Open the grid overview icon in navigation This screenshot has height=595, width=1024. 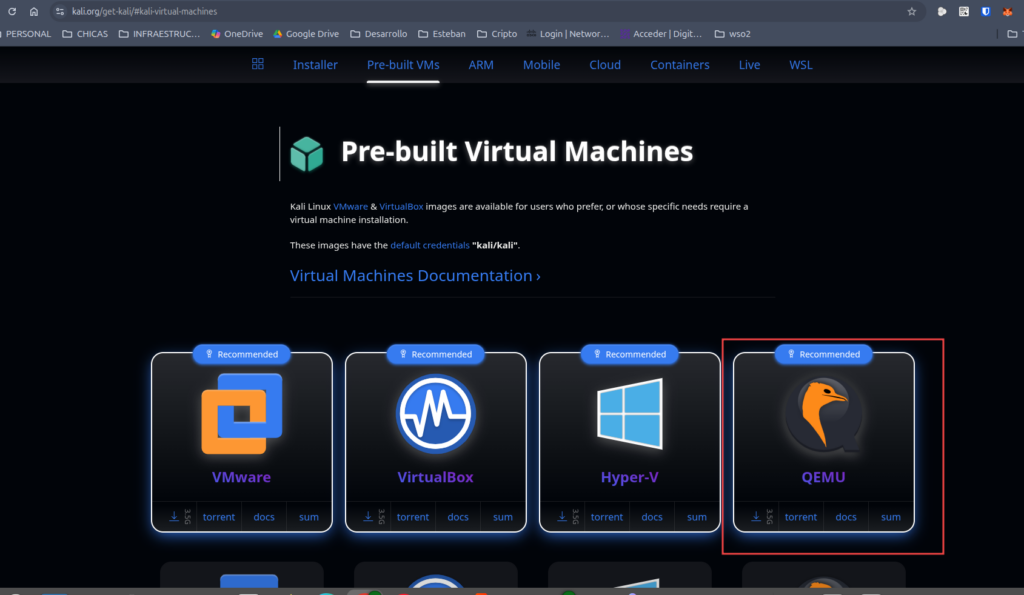[258, 64]
